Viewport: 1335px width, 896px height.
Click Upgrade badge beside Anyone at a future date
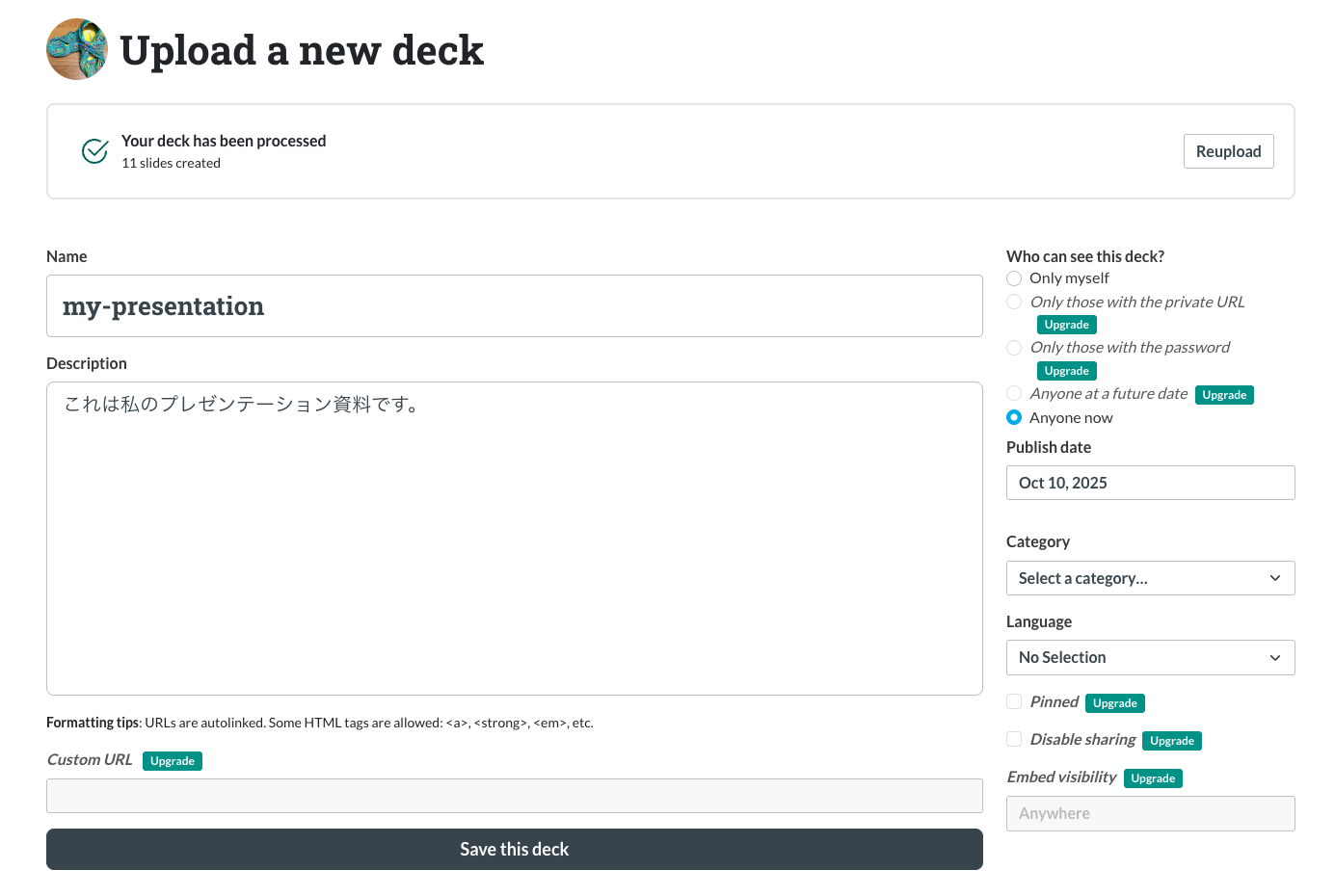[x=1224, y=395]
